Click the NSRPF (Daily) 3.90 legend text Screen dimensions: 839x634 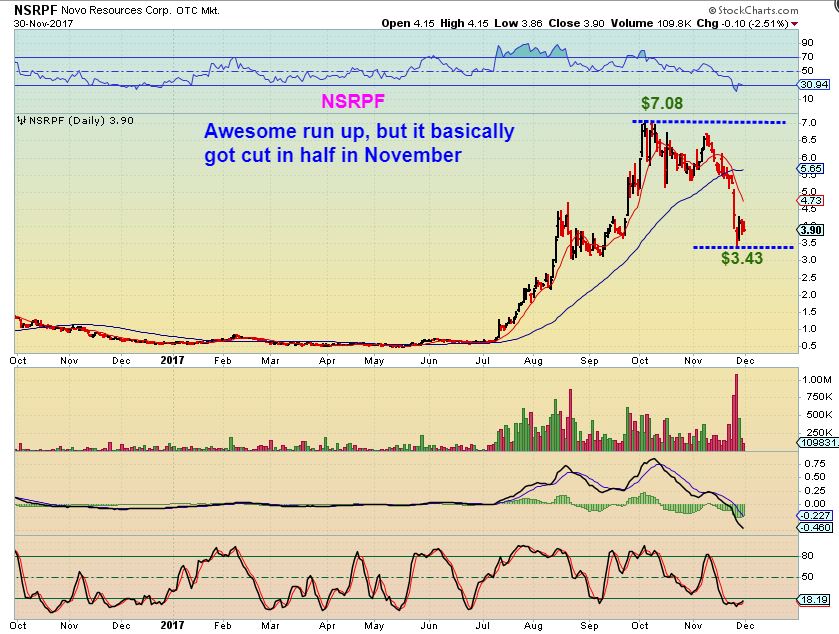pos(81,120)
